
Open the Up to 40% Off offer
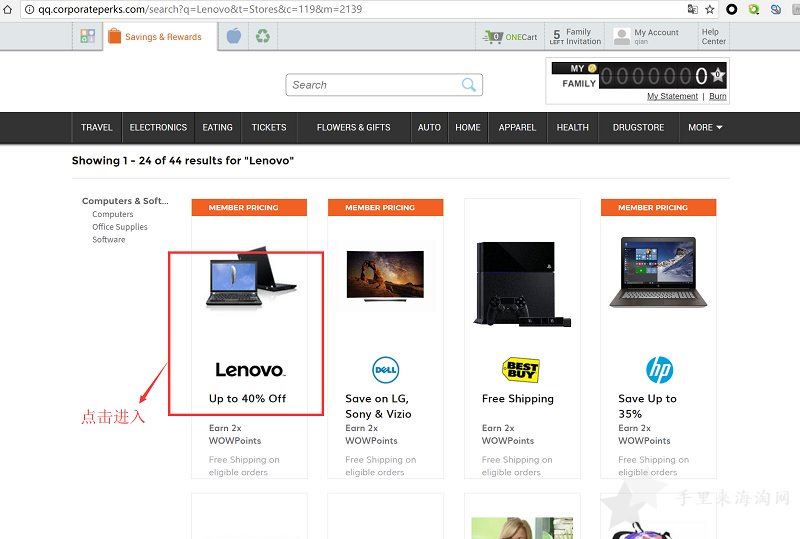(x=247, y=399)
